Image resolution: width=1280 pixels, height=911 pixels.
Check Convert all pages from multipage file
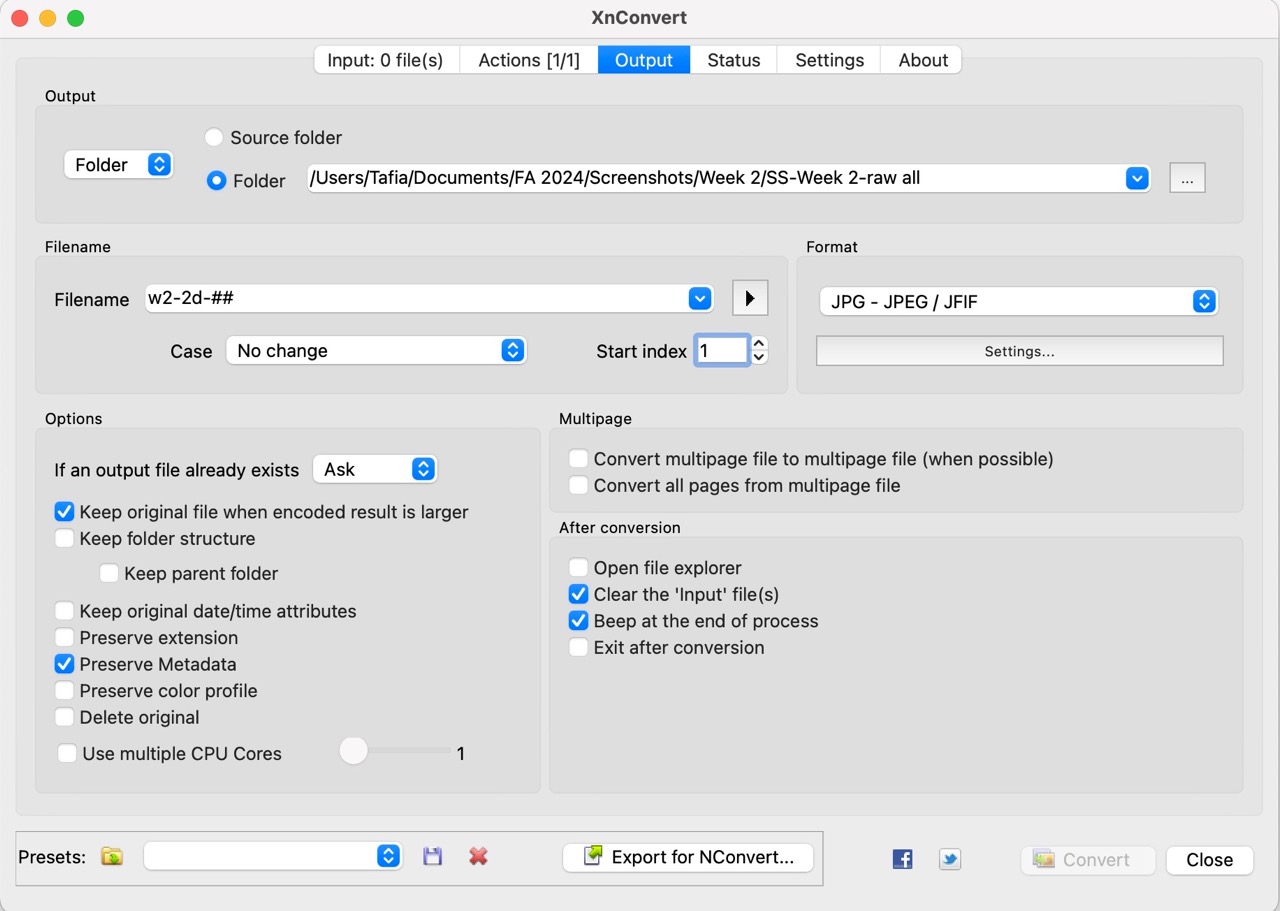tap(578, 485)
